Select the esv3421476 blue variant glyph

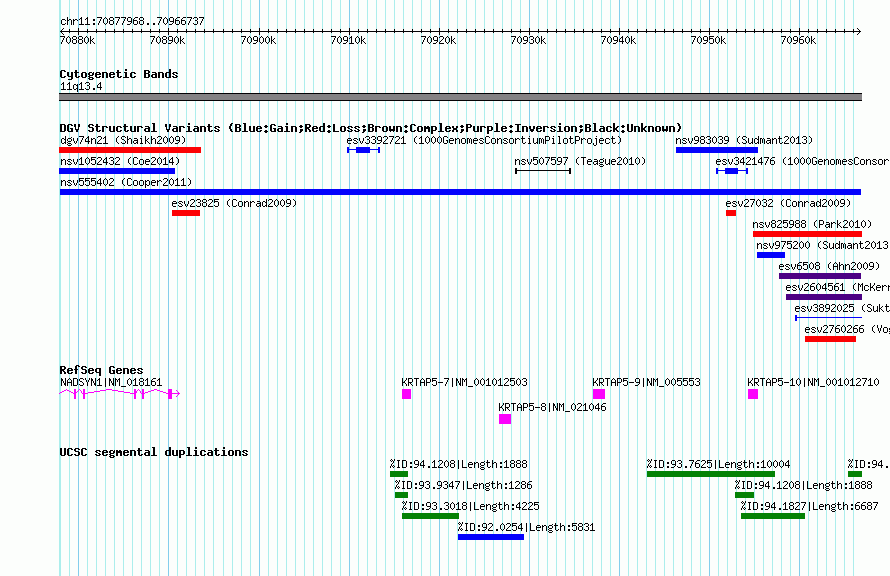(732, 171)
